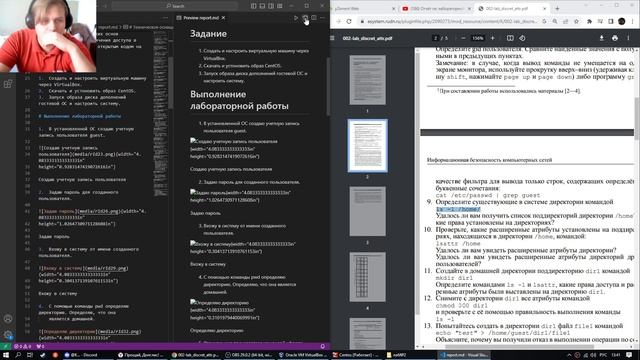The width and height of the screenshot is (640, 360).
Task: Click the notifications bell in status bar
Action: pos(322,346)
